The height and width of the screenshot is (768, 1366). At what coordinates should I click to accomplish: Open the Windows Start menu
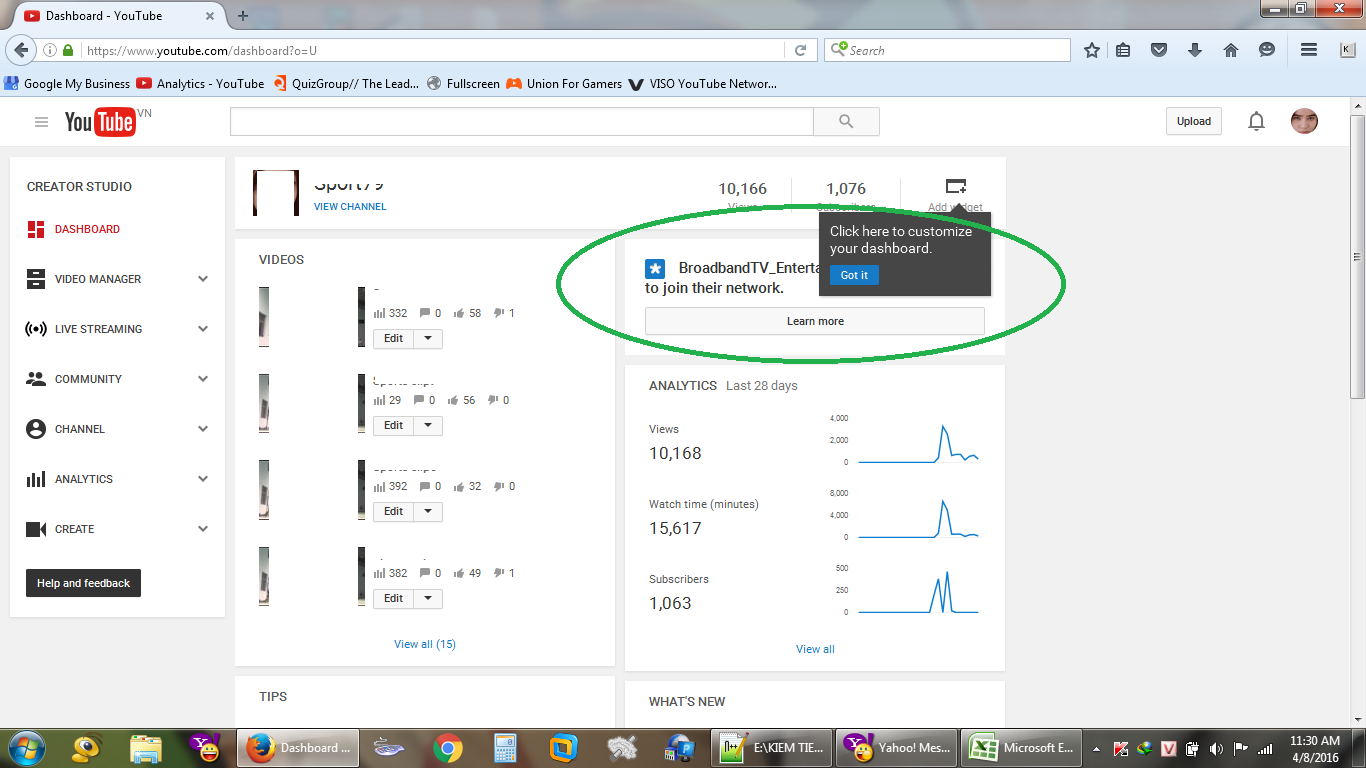pyautogui.click(x=27, y=747)
